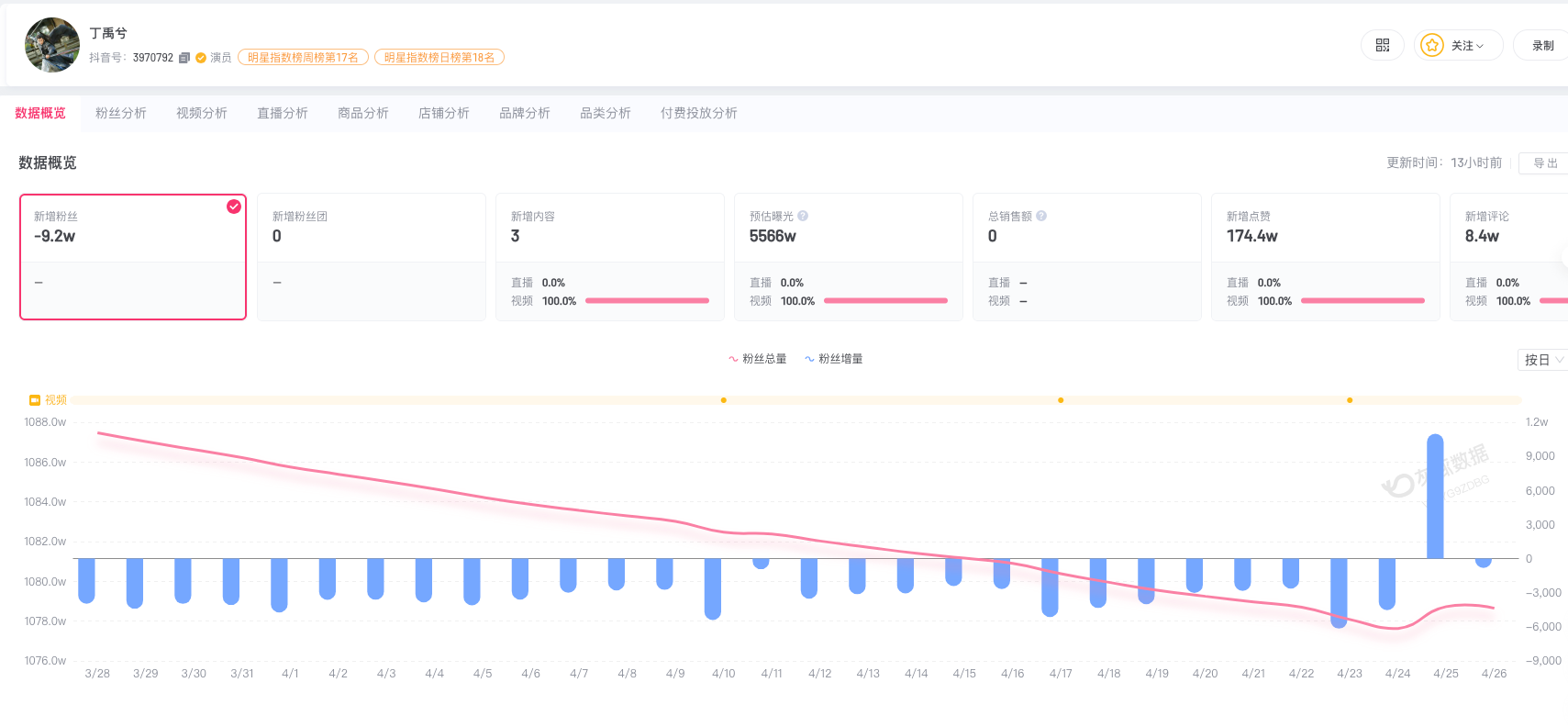Viewport: 1568px width, 727px height.
Task: Click the 明星指数榜周榜第17名 ranking tag
Action: tap(303, 58)
